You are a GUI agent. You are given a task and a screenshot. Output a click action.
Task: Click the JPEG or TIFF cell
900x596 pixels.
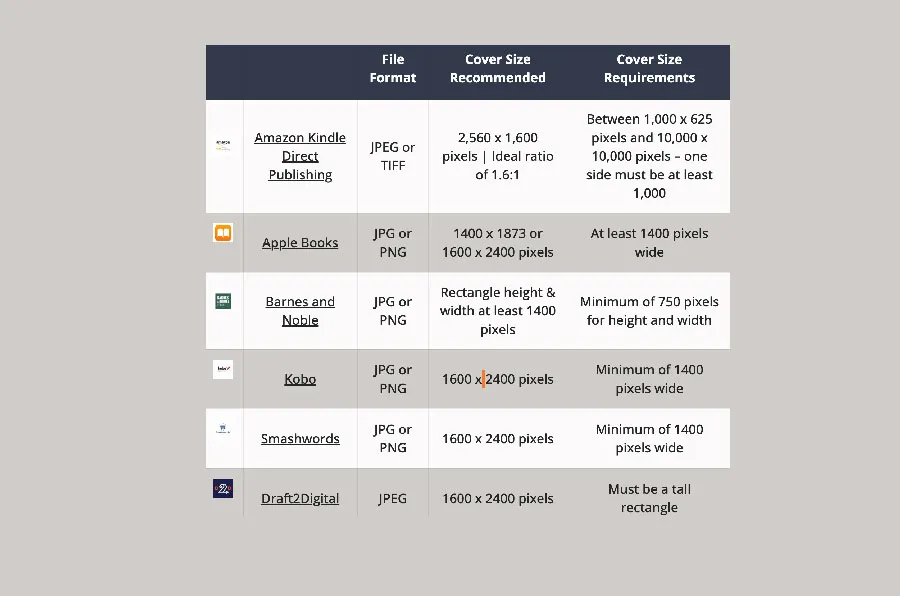393,156
